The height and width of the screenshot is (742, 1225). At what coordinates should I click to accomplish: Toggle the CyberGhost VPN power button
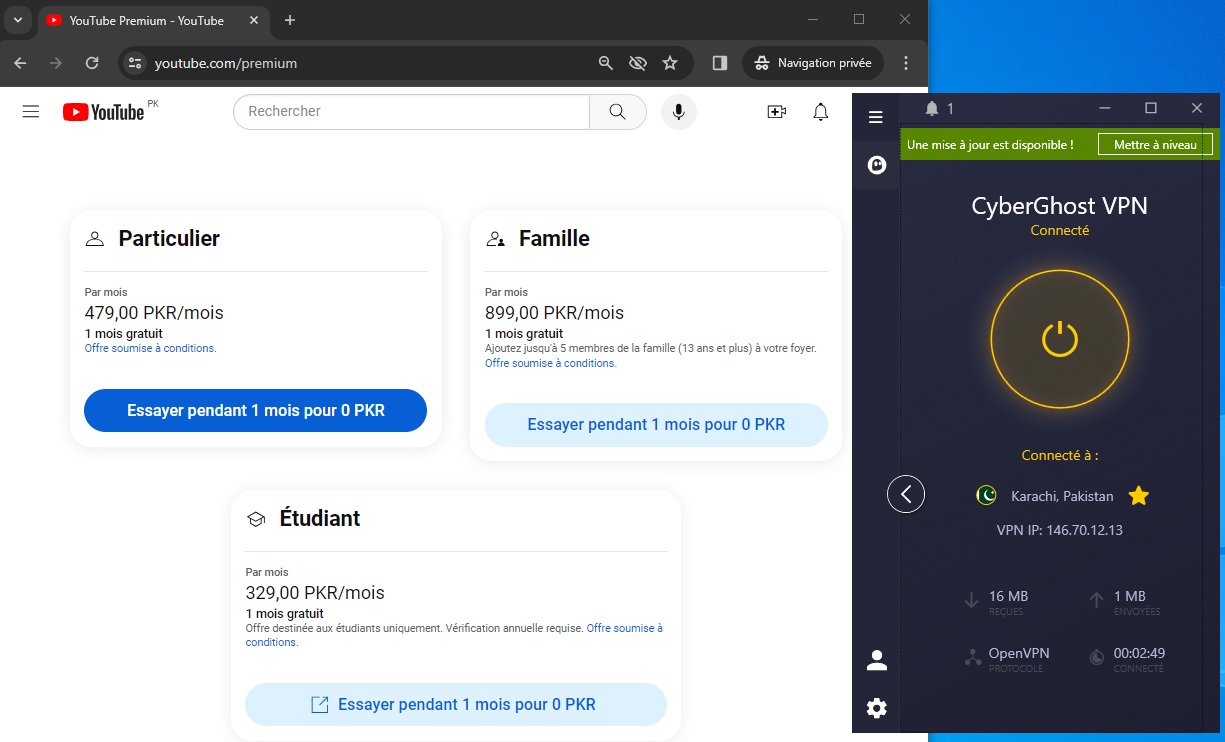[1059, 339]
